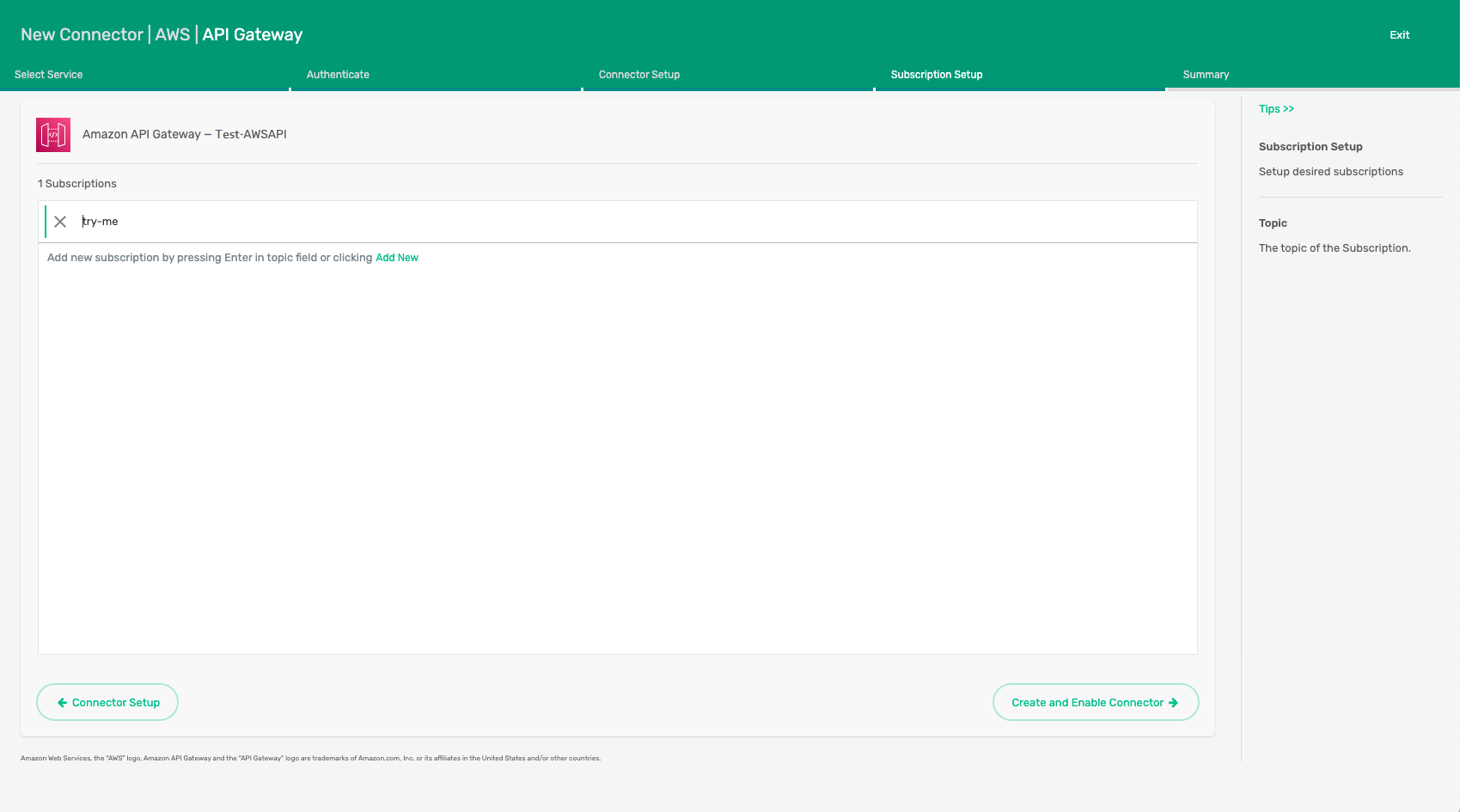Go to the Select Service step tab
This screenshot has height=812, width=1460.
(49, 75)
